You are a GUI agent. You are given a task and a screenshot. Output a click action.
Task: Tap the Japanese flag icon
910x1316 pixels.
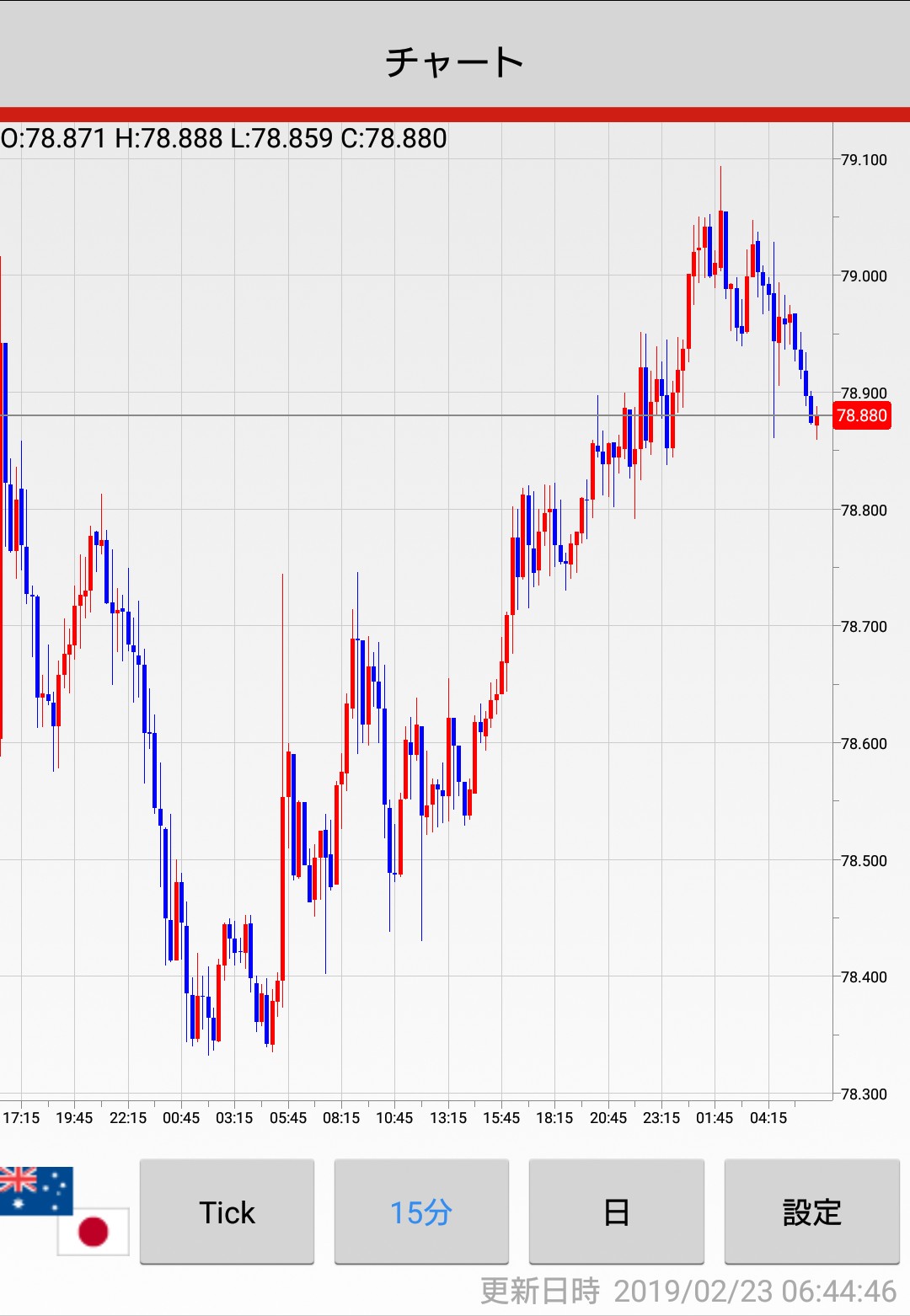(94, 1231)
